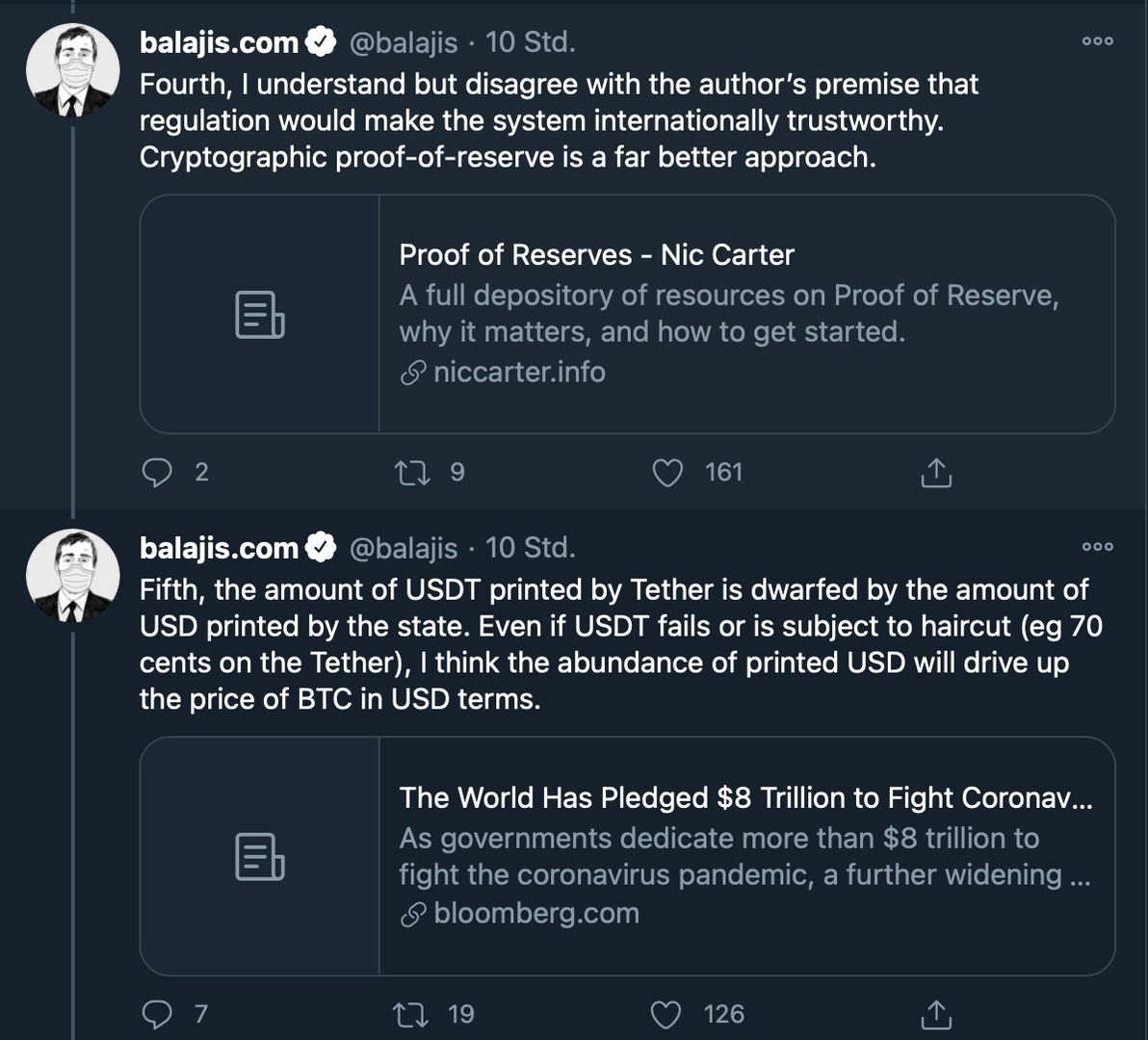Click balajis.com display name in first tweet
The image size is (1148, 1040).
pos(220,42)
